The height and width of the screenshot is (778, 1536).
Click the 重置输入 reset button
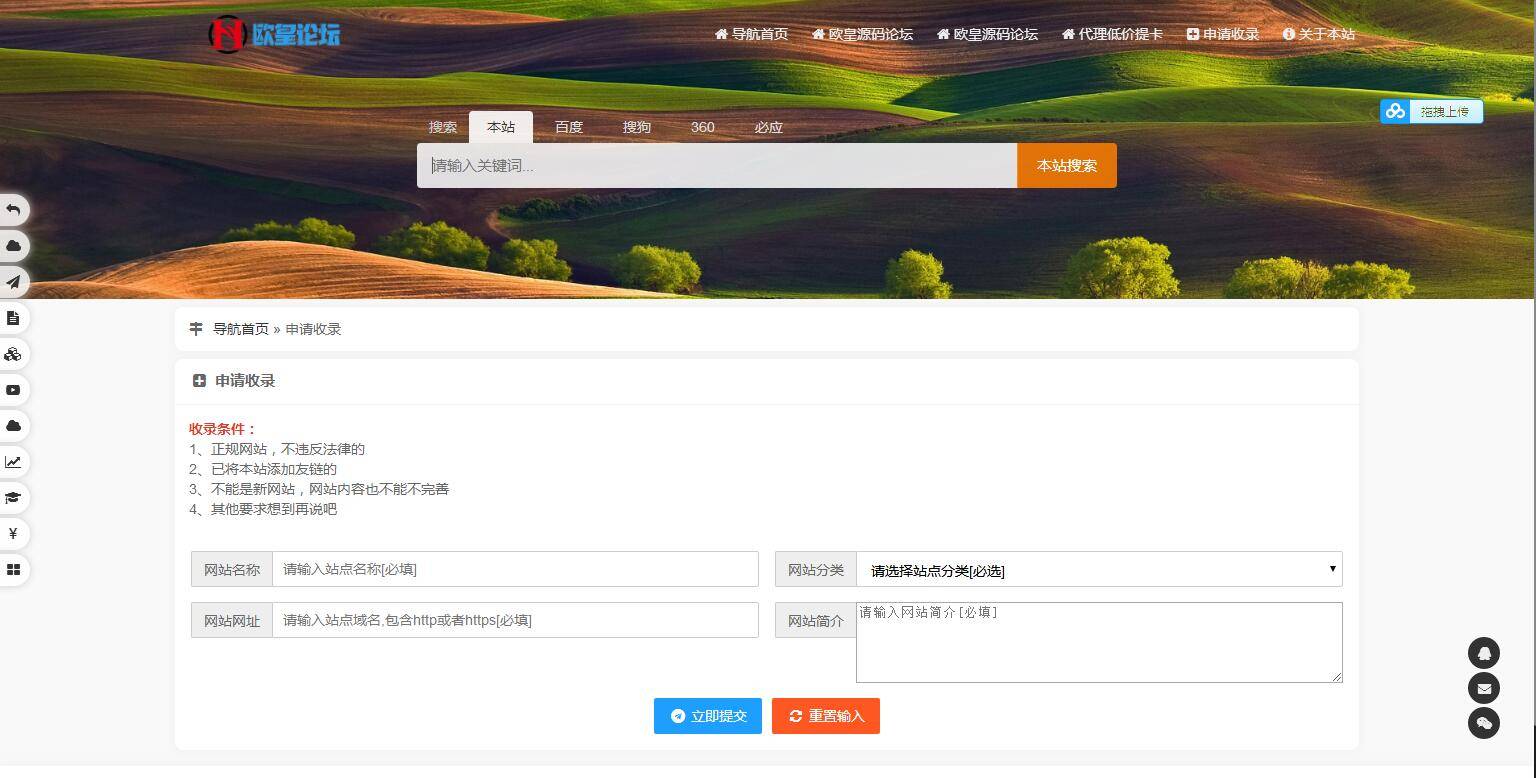coord(826,716)
